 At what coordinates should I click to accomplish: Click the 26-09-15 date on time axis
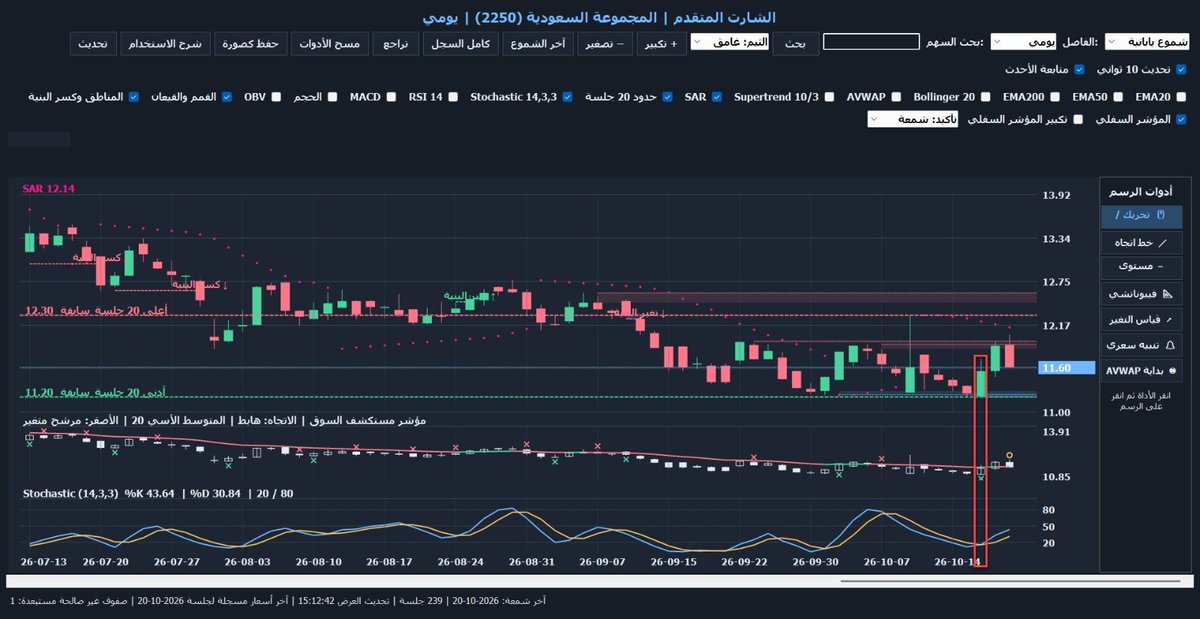(675, 562)
